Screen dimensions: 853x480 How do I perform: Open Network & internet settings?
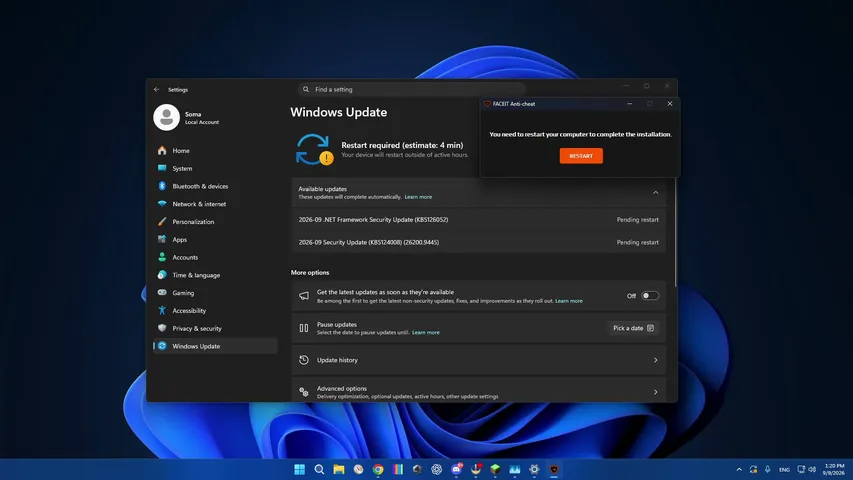coord(215,204)
